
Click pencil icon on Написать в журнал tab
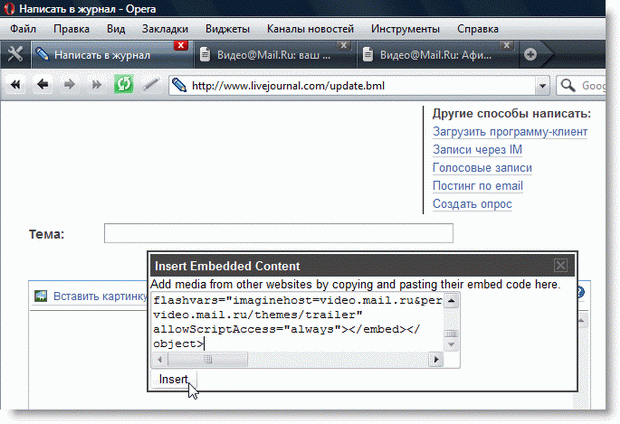[x=42, y=54]
